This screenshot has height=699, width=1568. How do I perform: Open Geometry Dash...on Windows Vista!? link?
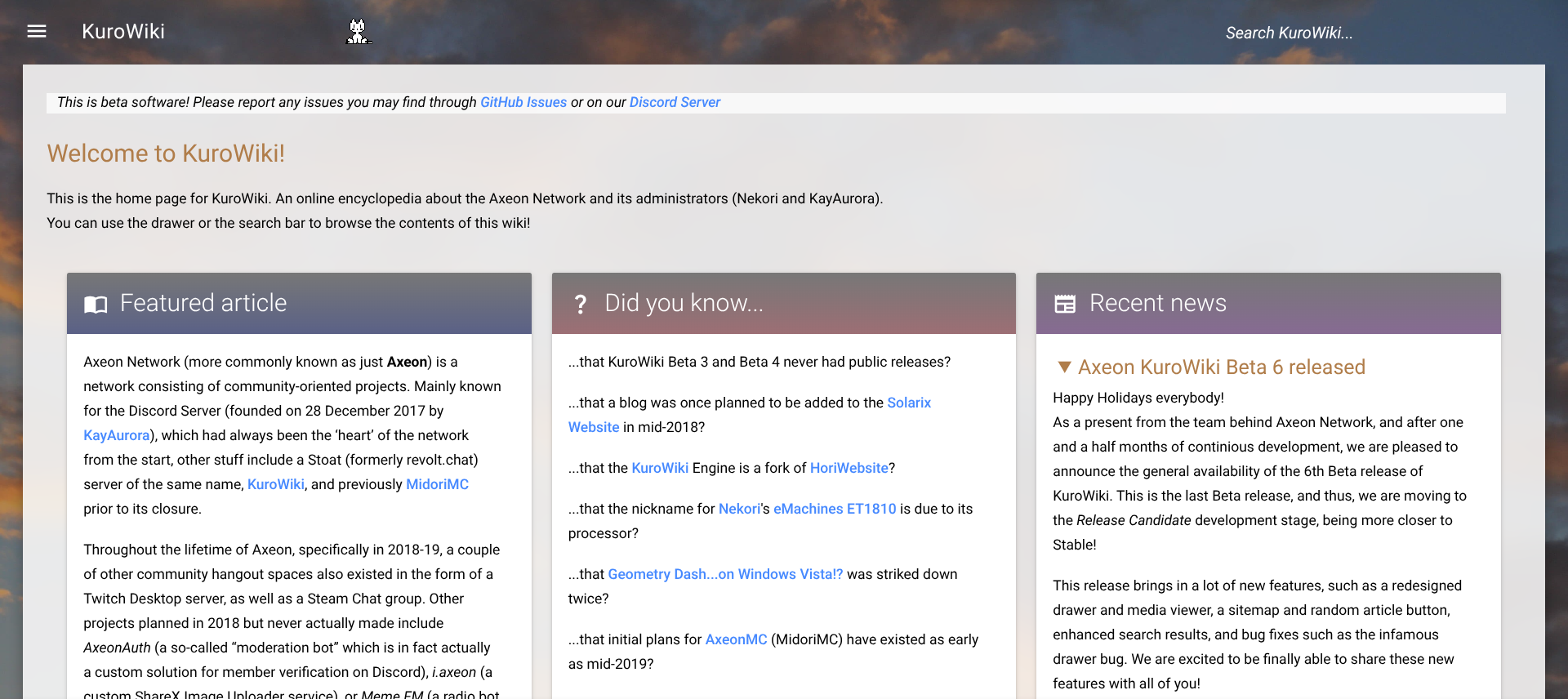(725, 574)
